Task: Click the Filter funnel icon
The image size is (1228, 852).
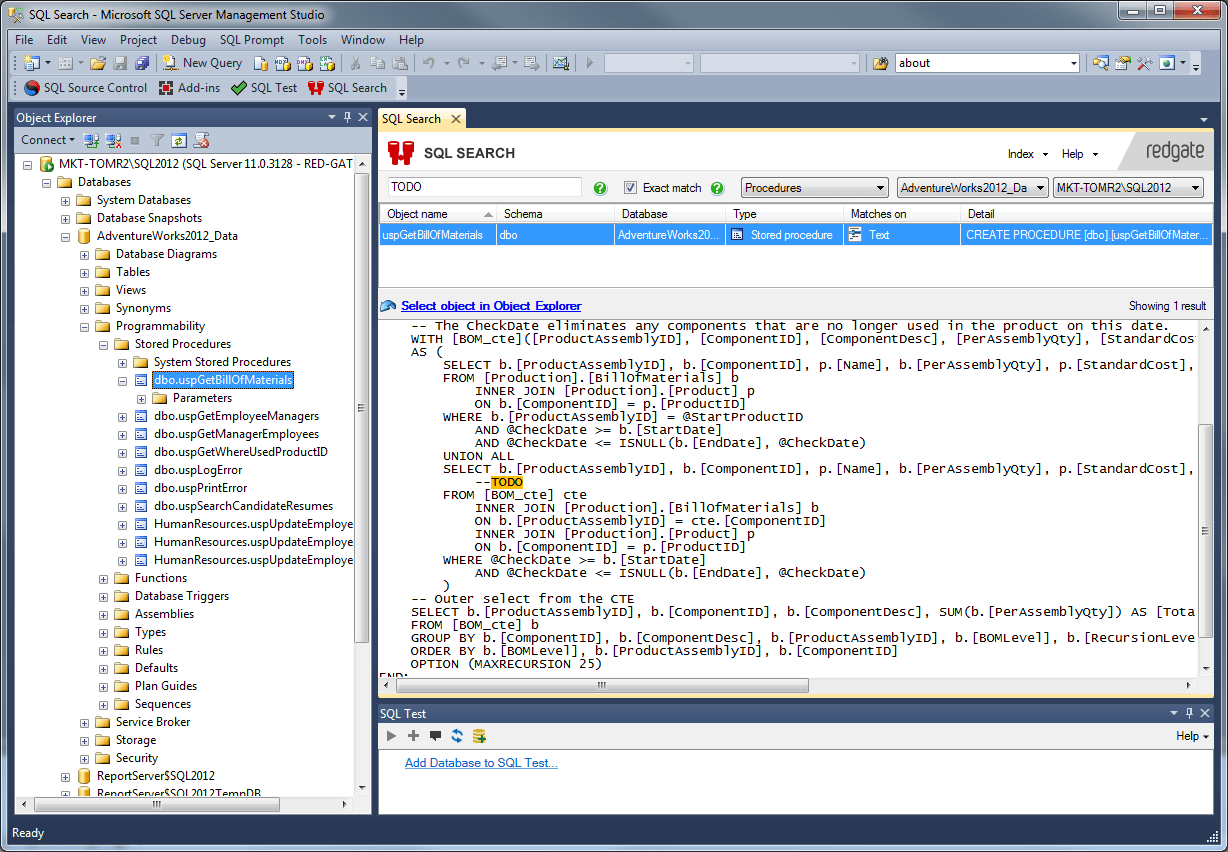Action: coord(157,140)
